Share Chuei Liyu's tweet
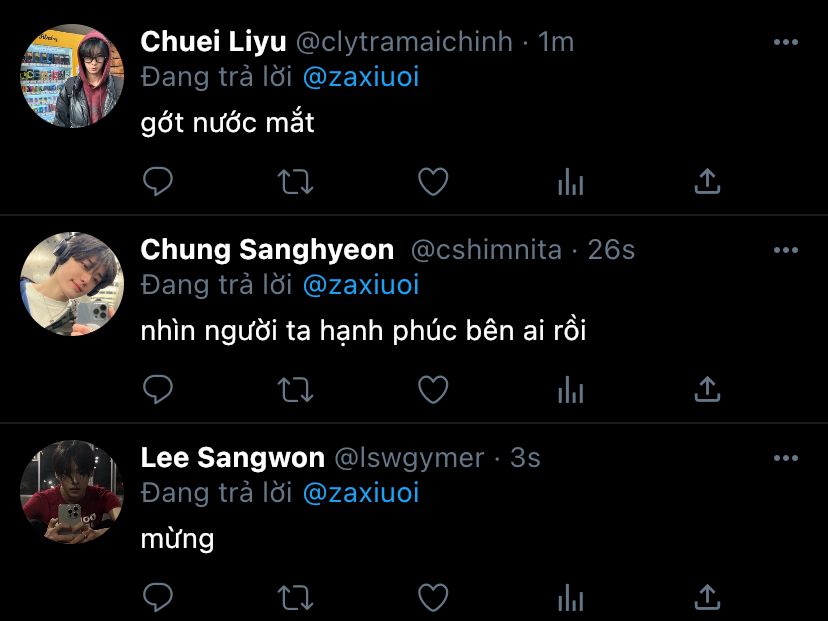The image size is (828, 621). (x=707, y=181)
